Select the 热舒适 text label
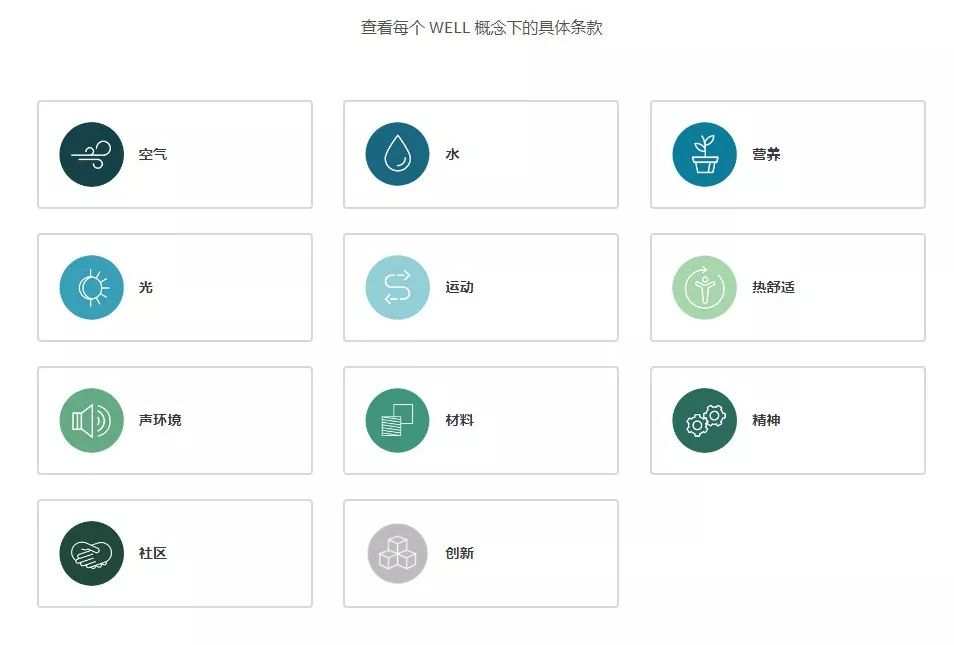954x645 pixels. (x=773, y=288)
